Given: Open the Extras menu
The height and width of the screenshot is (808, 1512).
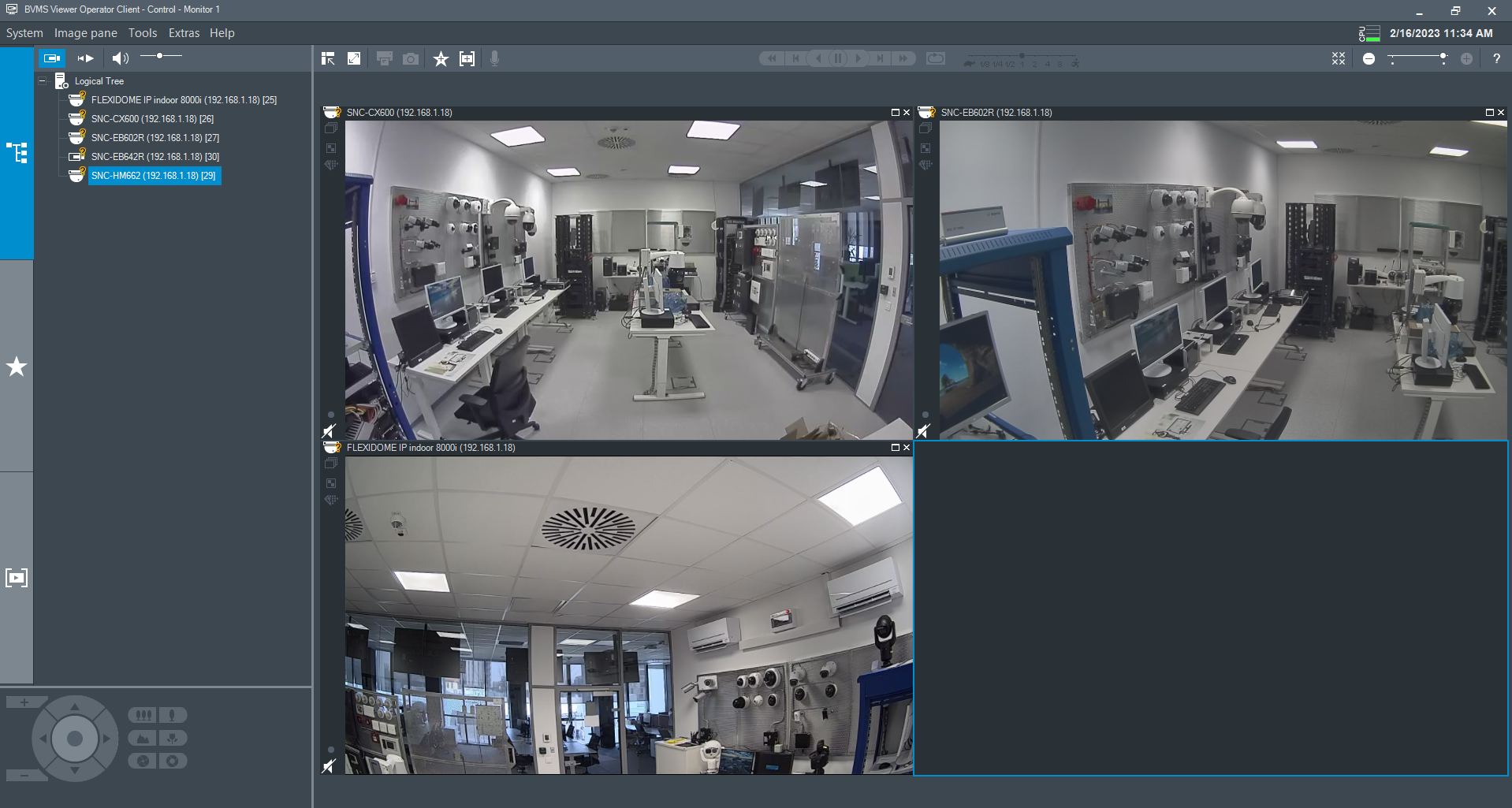Looking at the screenshot, I should pyautogui.click(x=184, y=33).
